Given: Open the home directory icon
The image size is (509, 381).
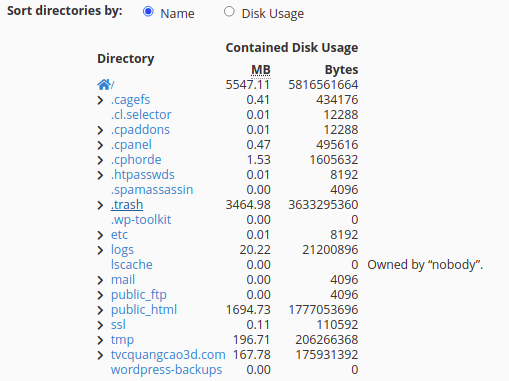Looking at the screenshot, I should (104, 85).
